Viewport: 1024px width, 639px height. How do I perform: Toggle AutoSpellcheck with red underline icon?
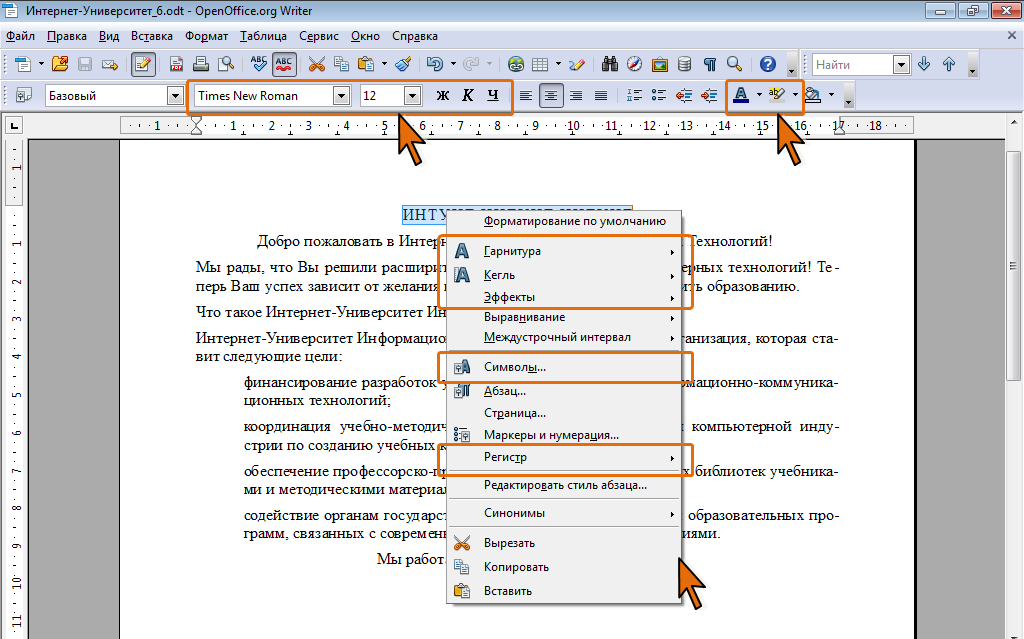284,64
